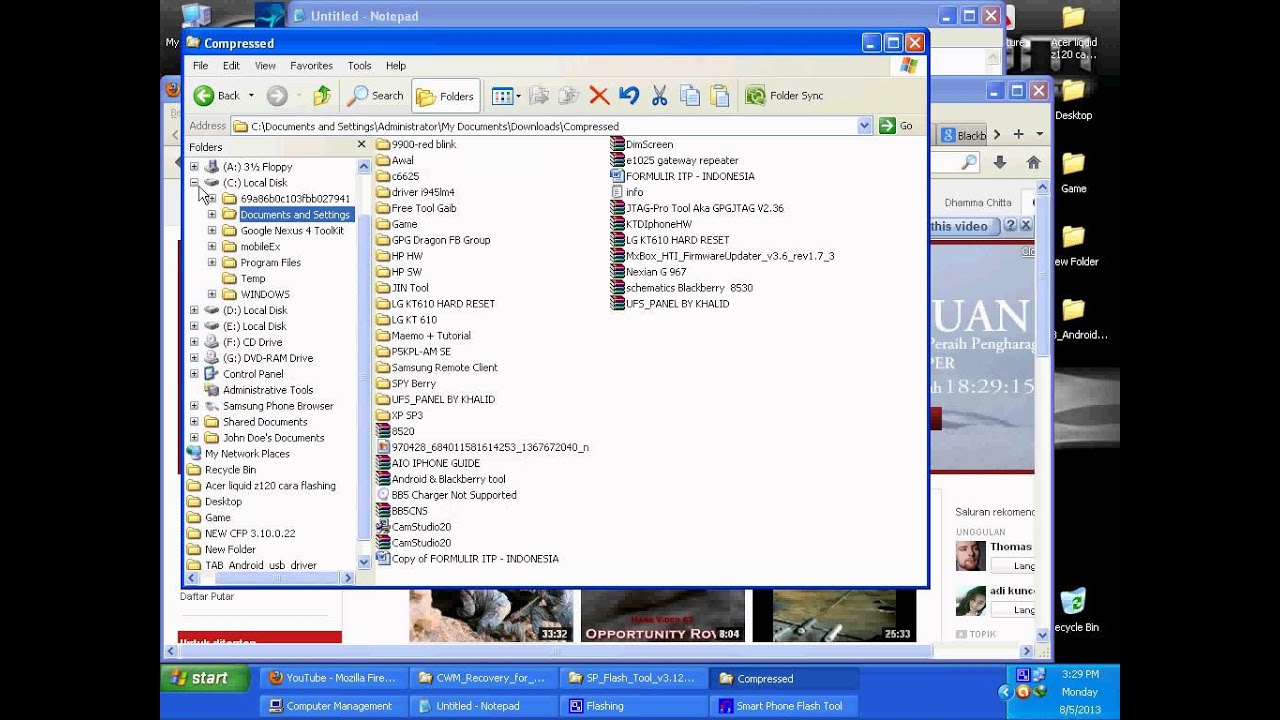Click the blue Undo arrow icon
The height and width of the screenshot is (720, 1280).
(629, 96)
